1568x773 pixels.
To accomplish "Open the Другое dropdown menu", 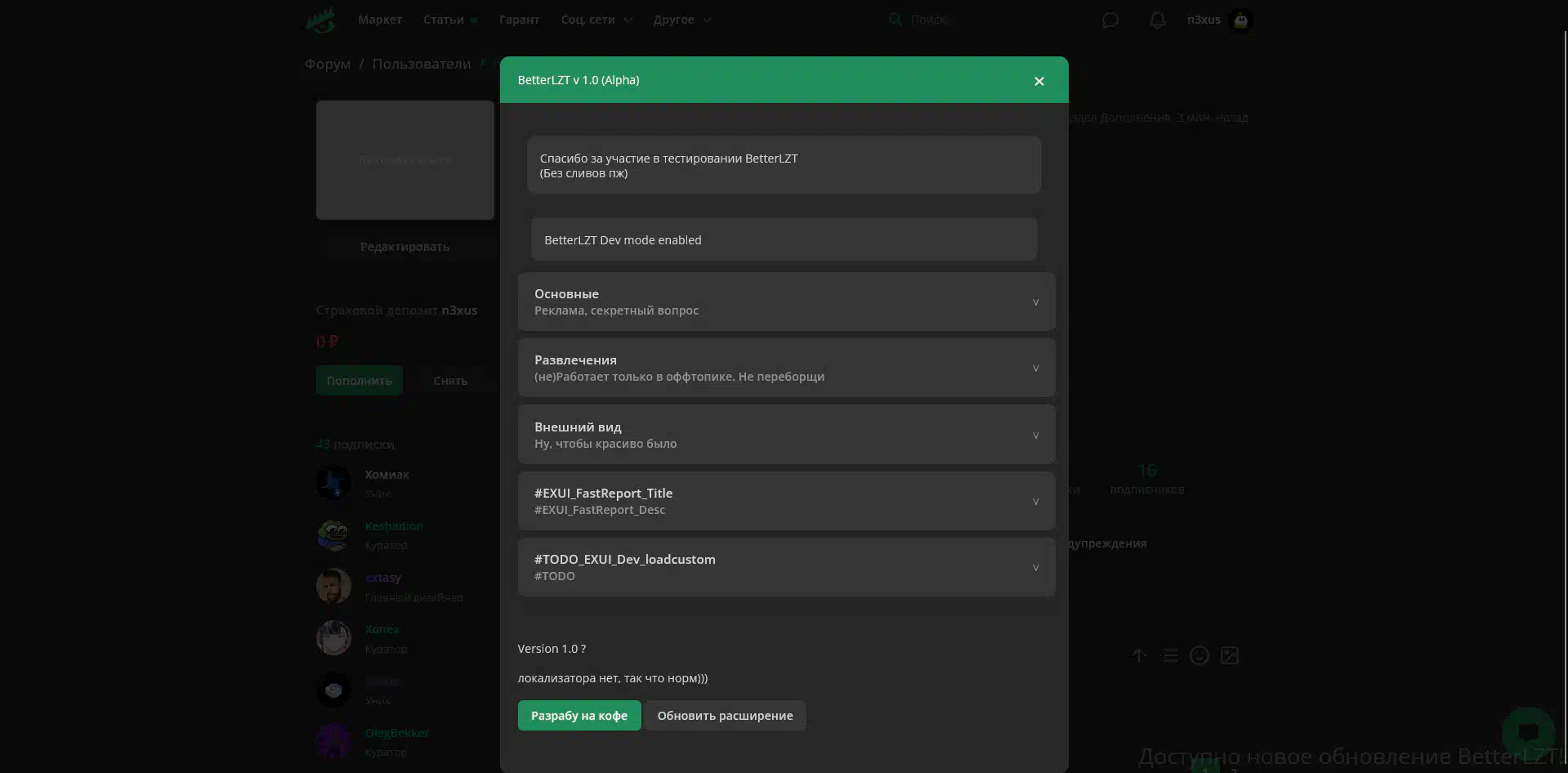I will 682,20.
